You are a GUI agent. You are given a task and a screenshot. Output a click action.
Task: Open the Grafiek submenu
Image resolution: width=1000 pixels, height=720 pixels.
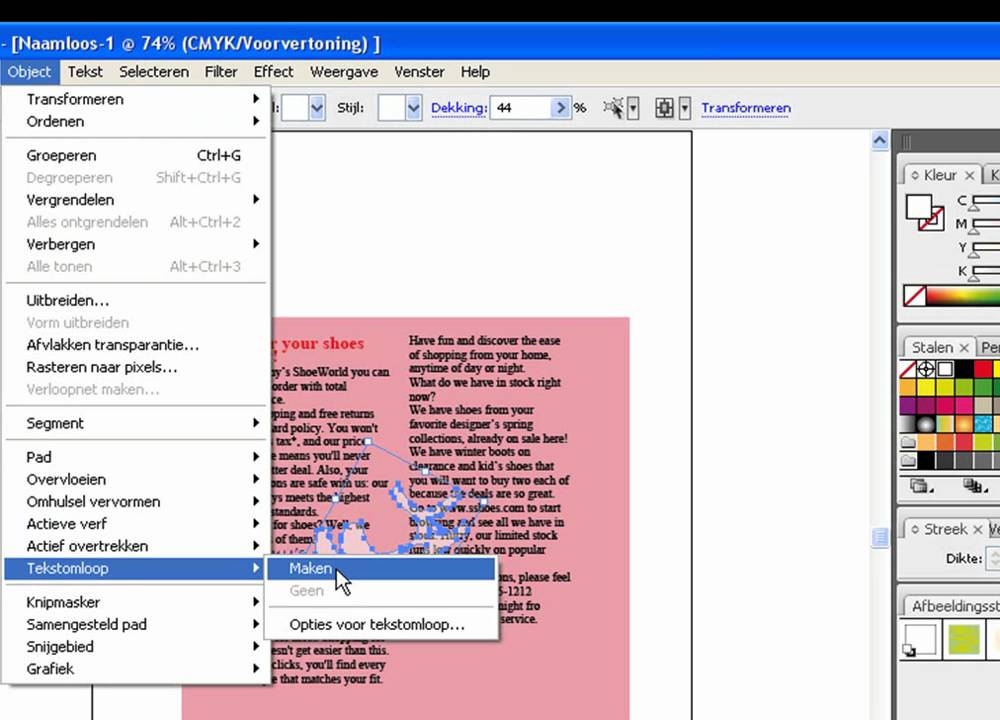tap(135, 669)
